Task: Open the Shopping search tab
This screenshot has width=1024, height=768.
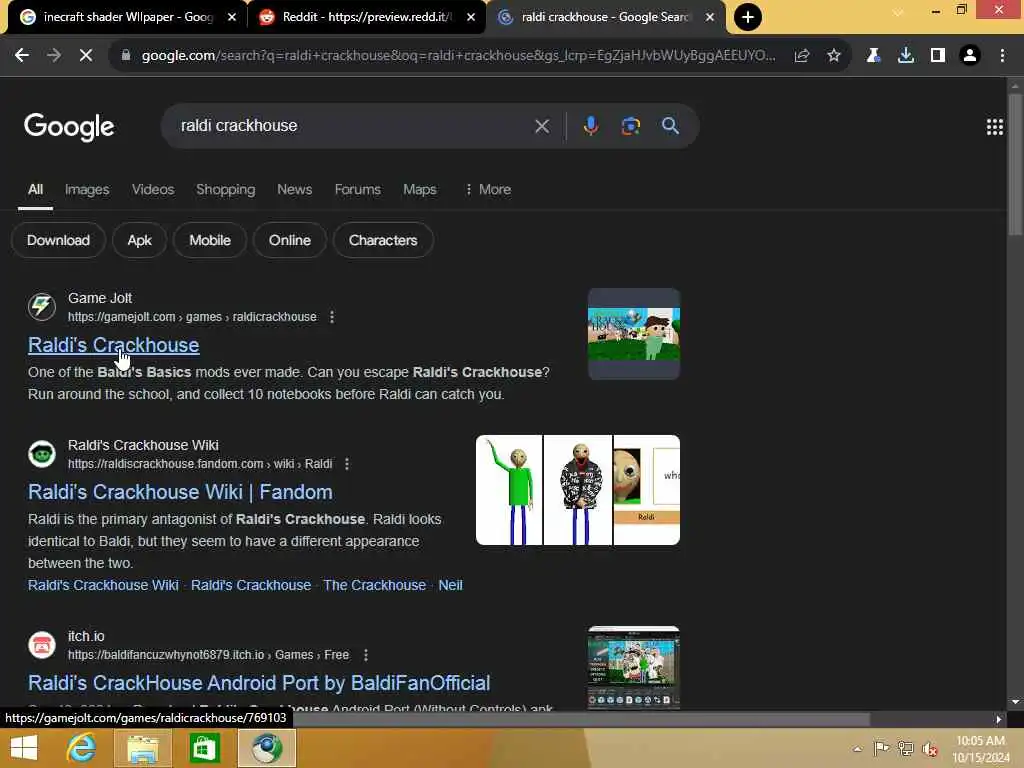Action: coord(225,189)
